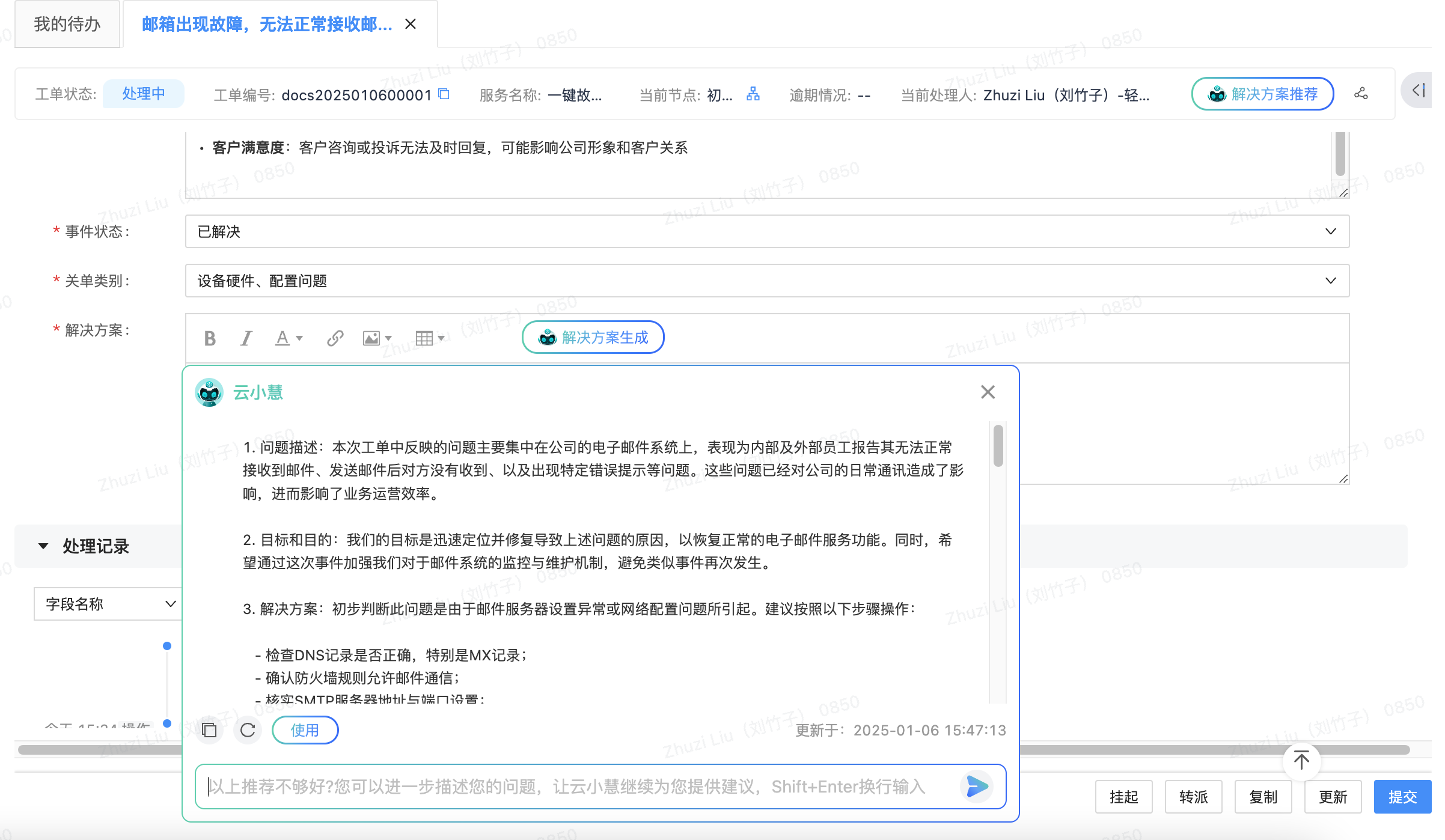Open the share icon next to 解决方案推荐
Screen dimensions: 1445x840
(1361, 94)
